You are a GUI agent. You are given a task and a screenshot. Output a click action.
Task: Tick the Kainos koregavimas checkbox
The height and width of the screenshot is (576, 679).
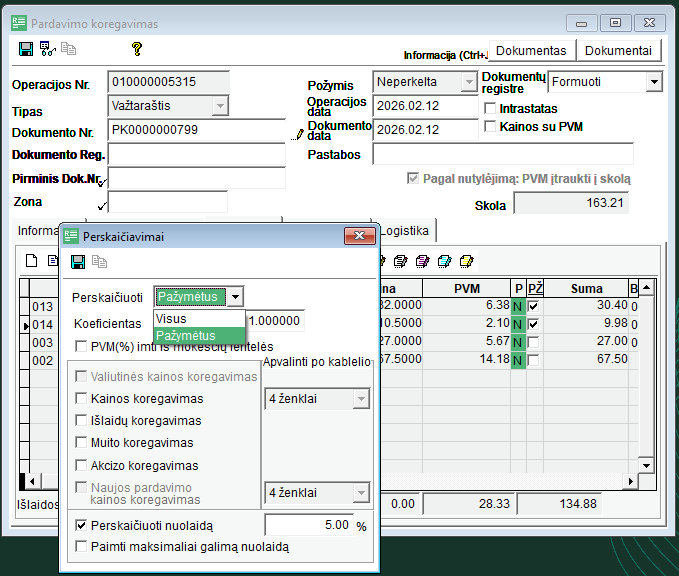coord(82,399)
